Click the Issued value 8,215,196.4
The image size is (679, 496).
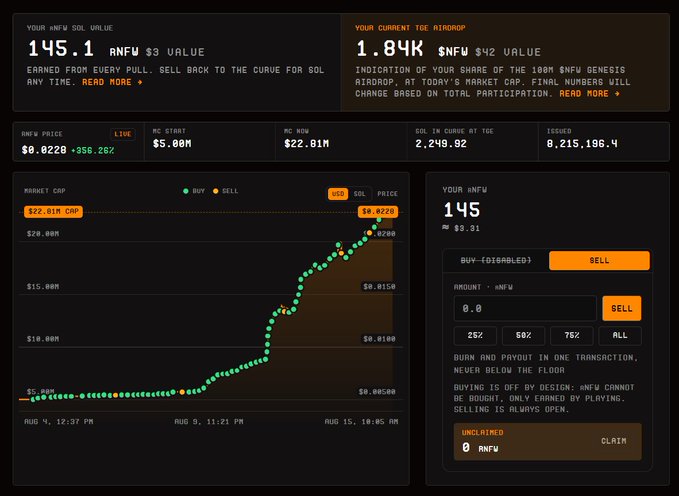[582, 144]
